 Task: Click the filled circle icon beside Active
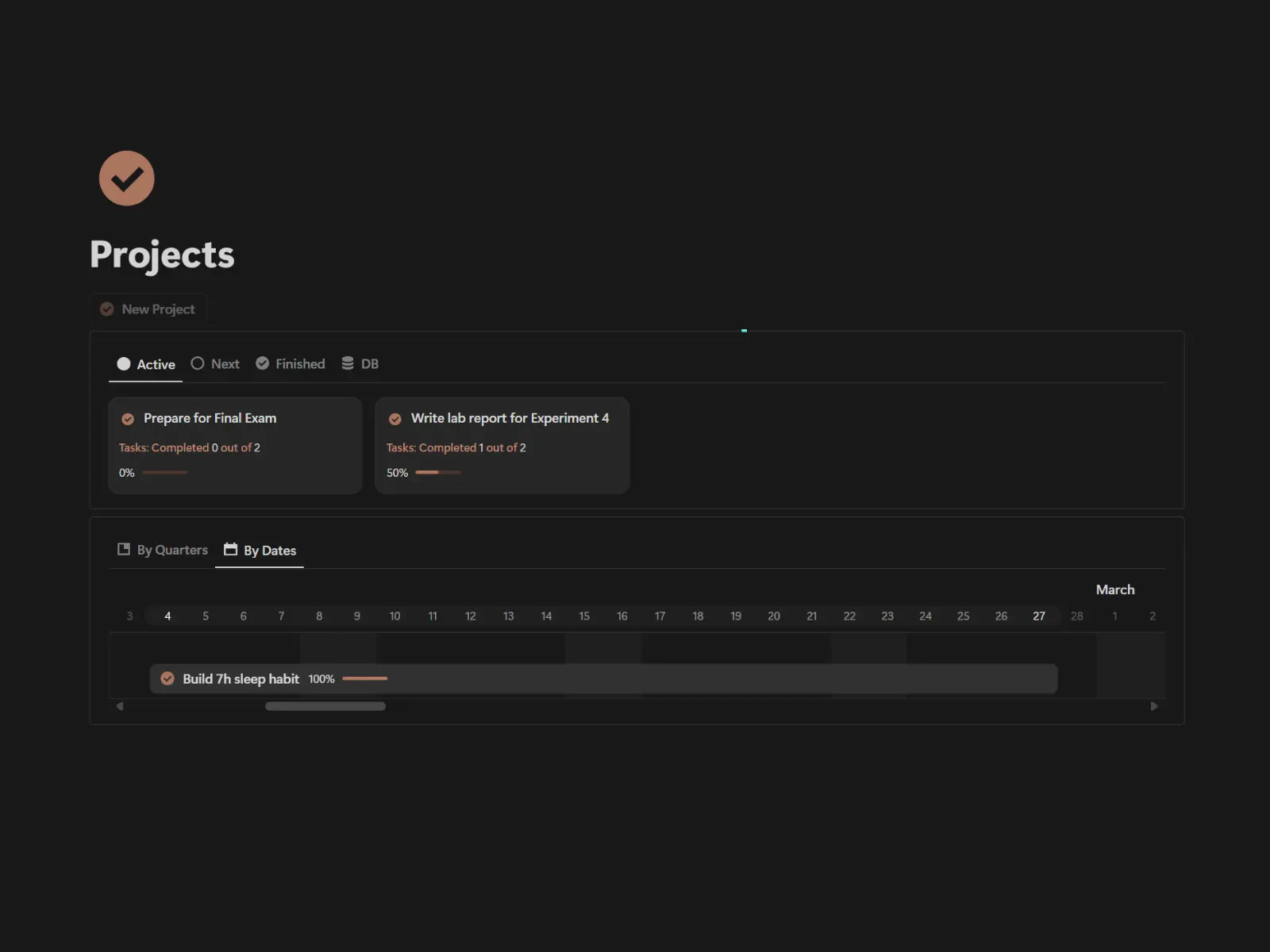tap(124, 364)
